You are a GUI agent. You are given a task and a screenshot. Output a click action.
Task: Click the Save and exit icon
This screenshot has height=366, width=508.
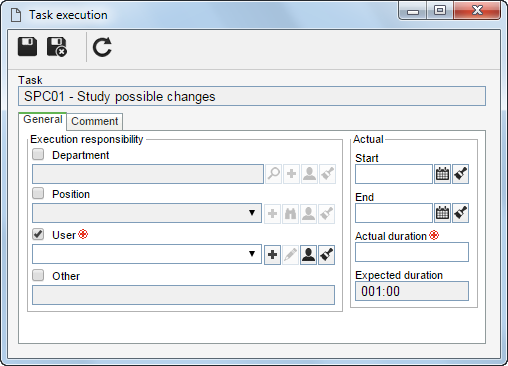click(x=57, y=47)
